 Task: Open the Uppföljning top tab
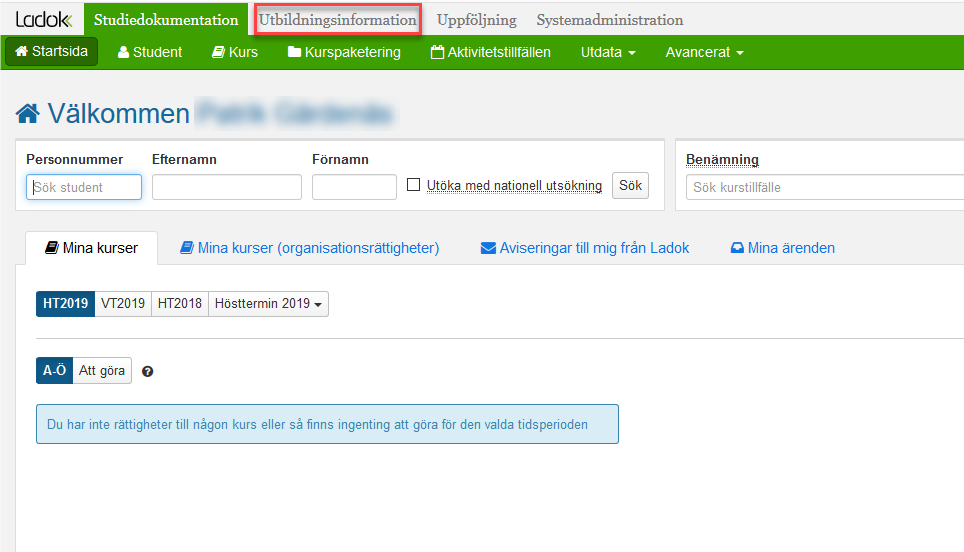pos(476,20)
